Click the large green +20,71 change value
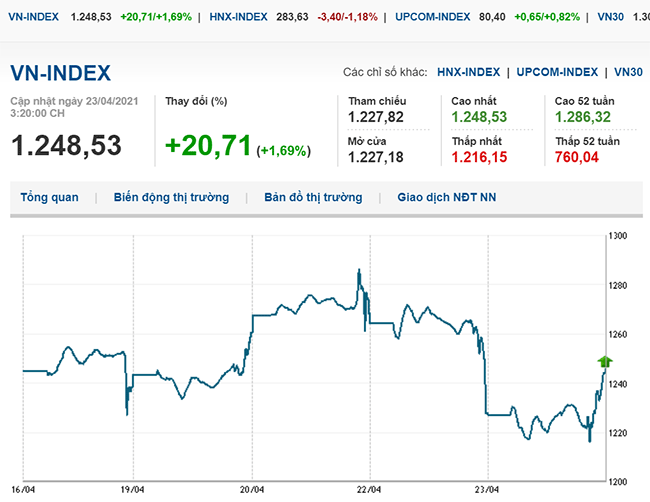 [x=207, y=146]
